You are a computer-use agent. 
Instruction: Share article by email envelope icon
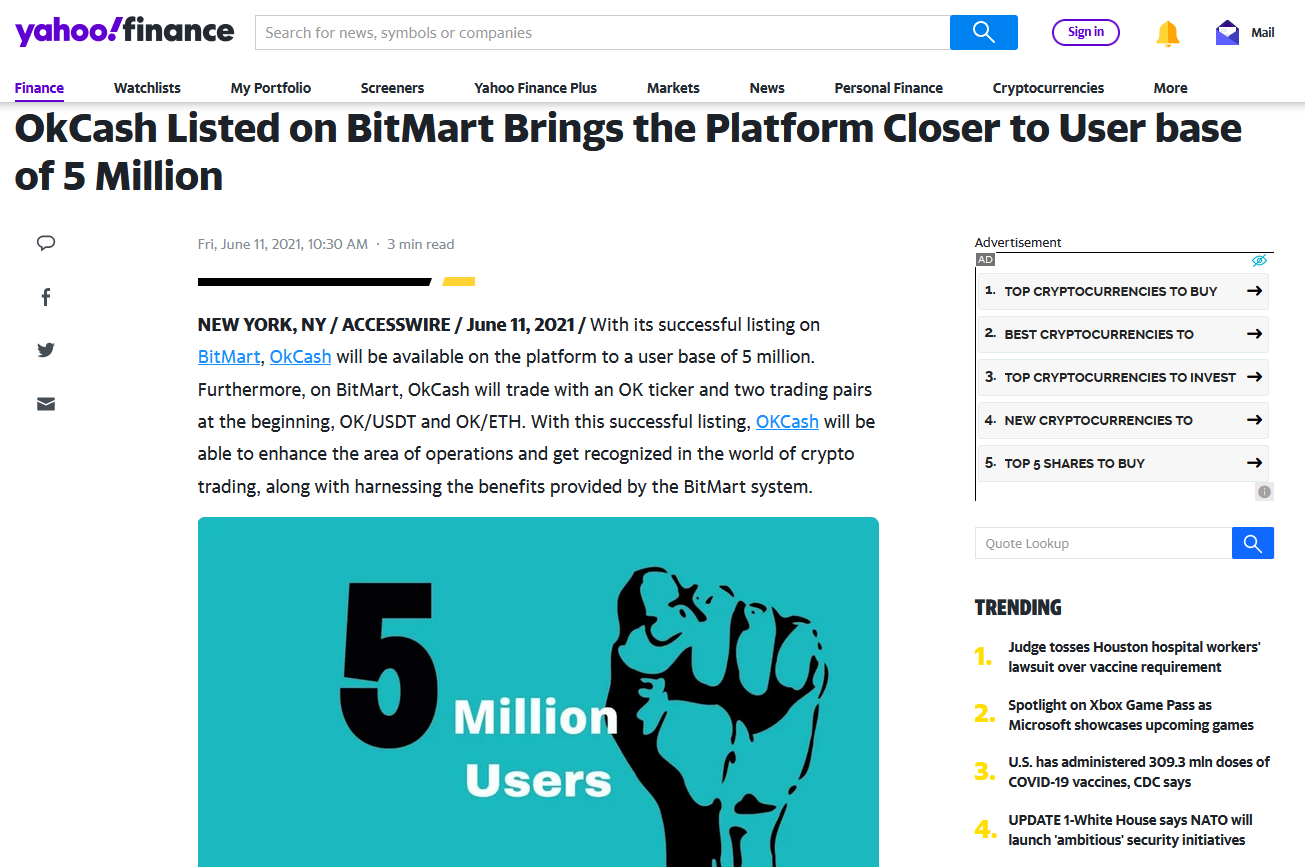46,404
